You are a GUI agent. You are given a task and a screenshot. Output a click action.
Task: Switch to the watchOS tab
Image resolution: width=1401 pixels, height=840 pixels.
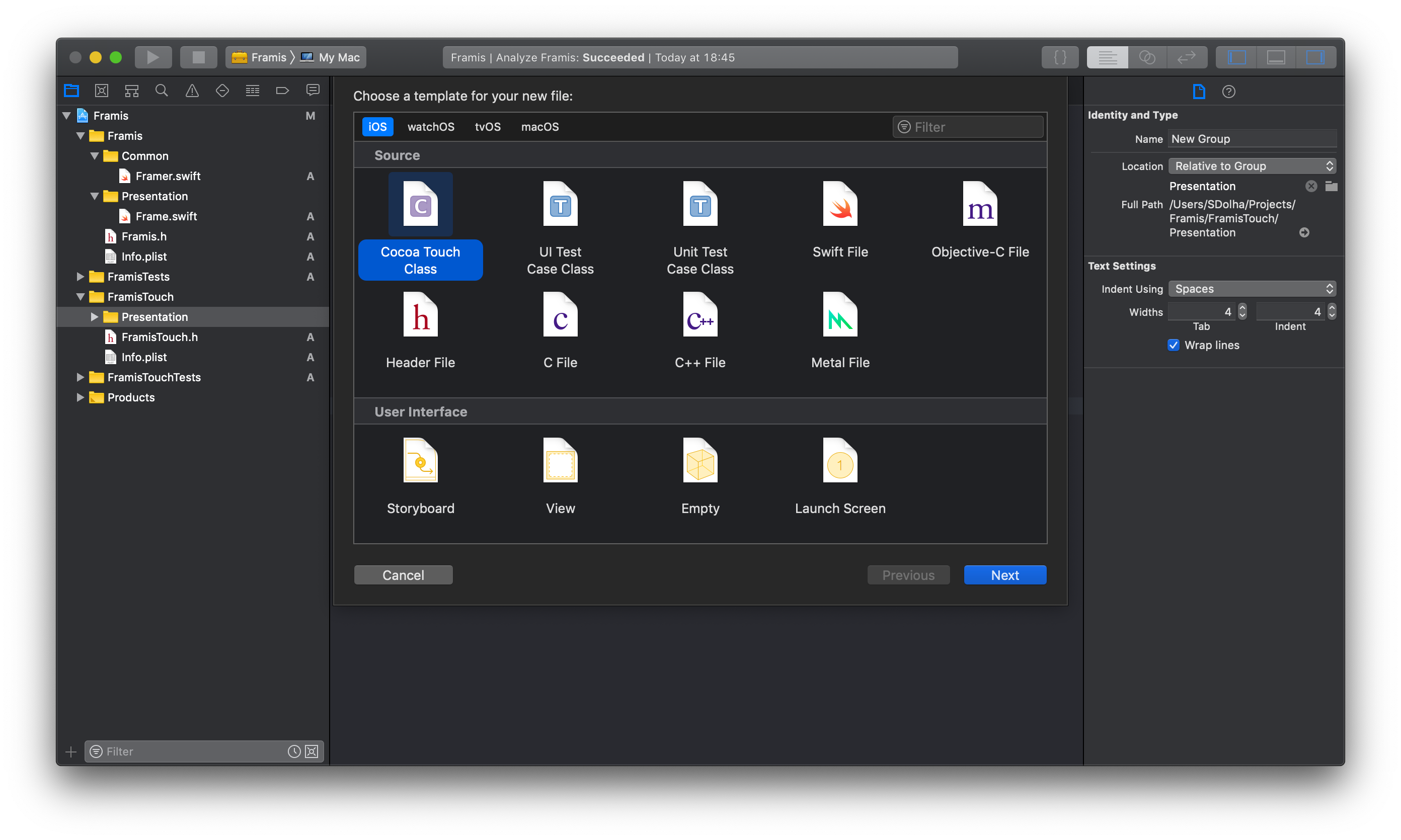tap(430, 126)
